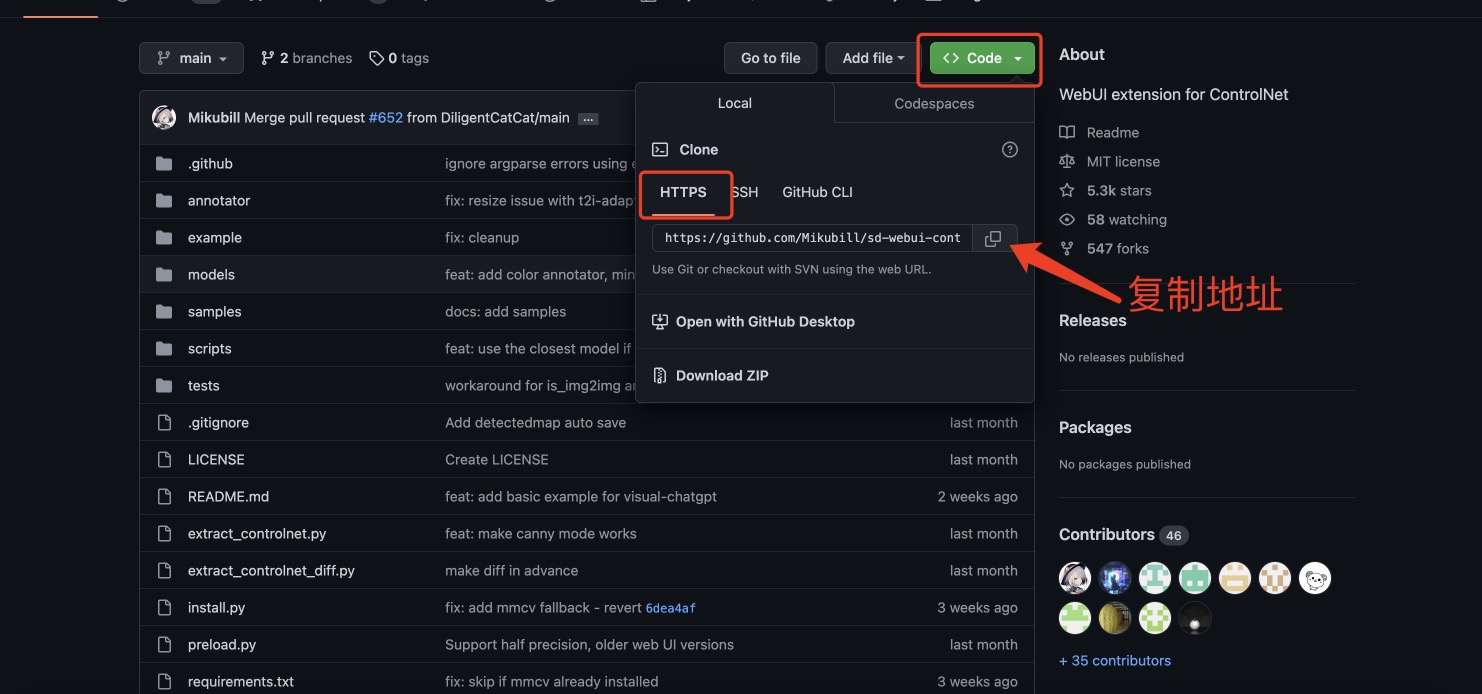Open the 'Create LICENSE' commit message
Viewport: 1482px width, 694px height.
pos(496,459)
